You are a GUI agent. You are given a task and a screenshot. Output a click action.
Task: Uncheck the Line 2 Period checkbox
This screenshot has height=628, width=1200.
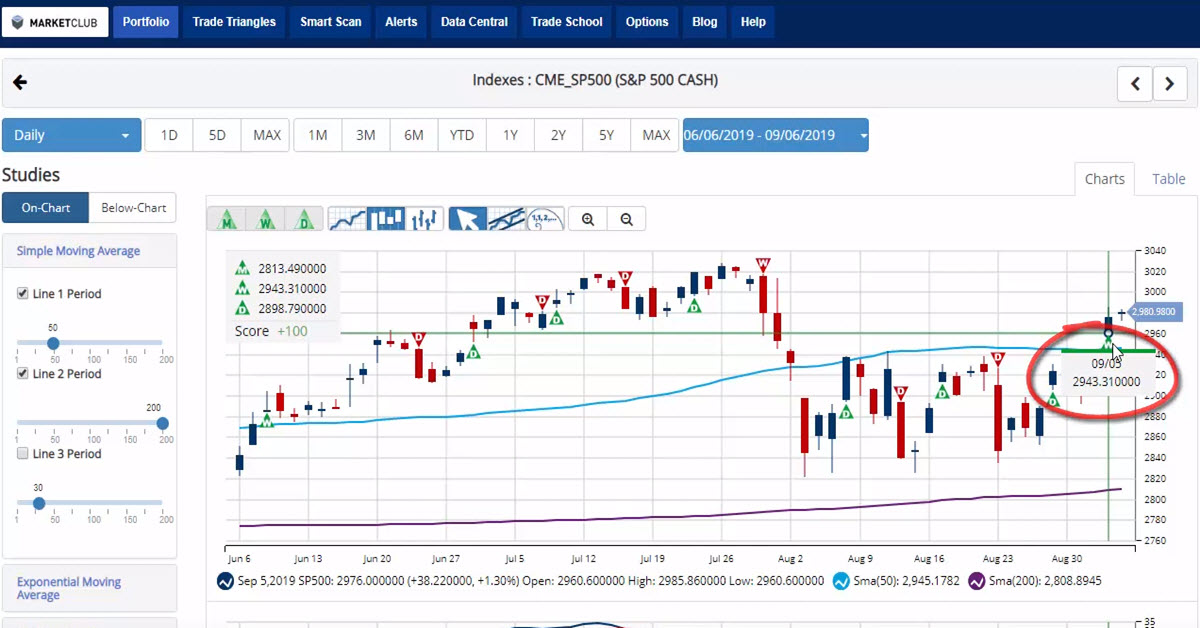24,374
